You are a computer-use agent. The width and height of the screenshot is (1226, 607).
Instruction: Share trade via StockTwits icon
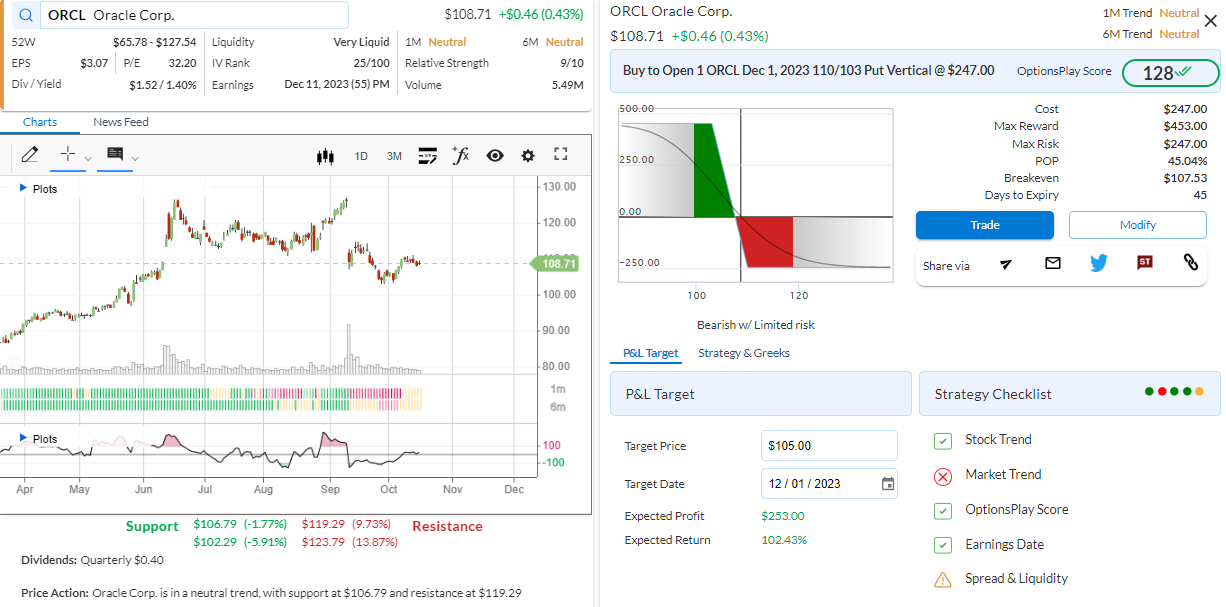pyautogui.click(x=1145, y=263)
